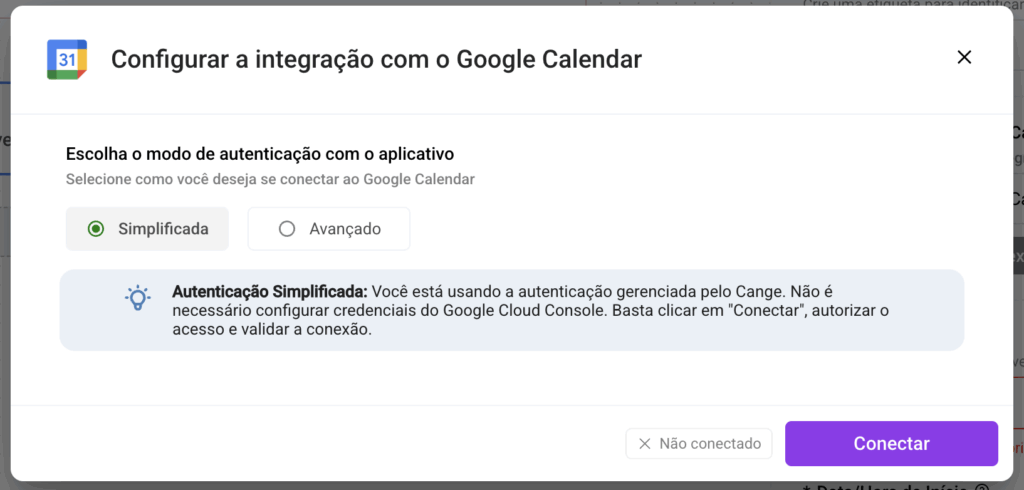Click the Não conectado status badge

pyautogui.click(x=699, y=443)
